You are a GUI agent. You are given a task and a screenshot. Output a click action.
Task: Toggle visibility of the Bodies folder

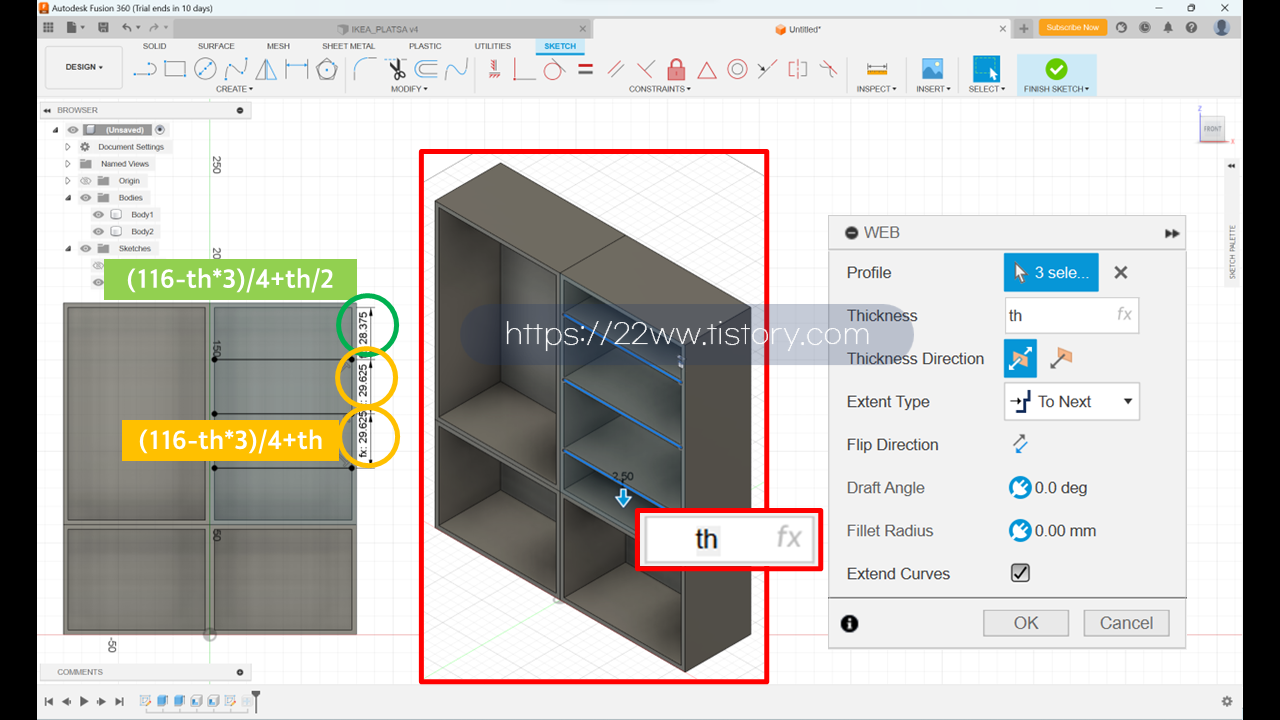[x=85, y=198]
